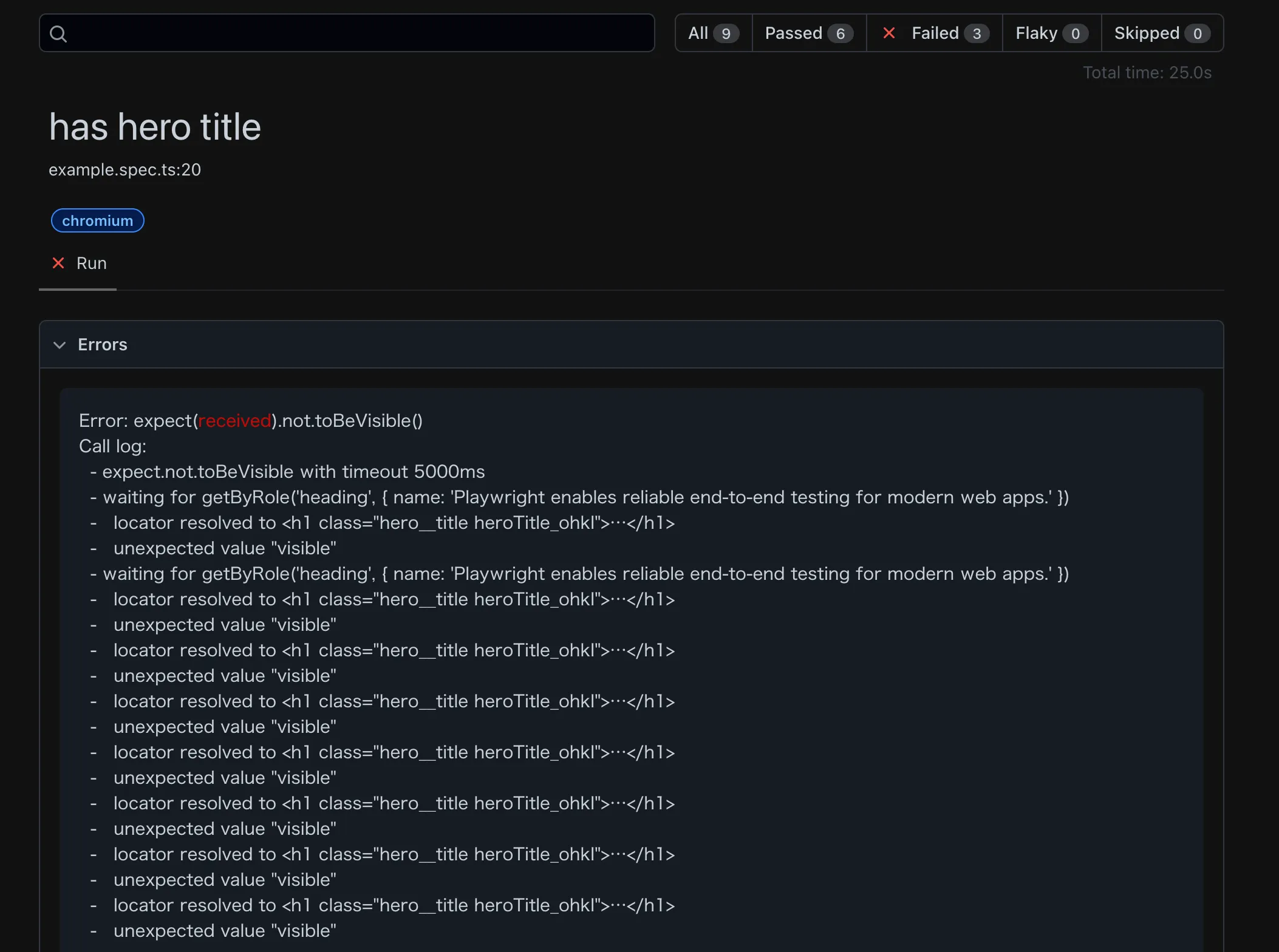Click the example.spec.ts:20 file location
Image resolution: width=1279 pixels, height=952 pixels.
pyautogui.click(x=124, y=169)
